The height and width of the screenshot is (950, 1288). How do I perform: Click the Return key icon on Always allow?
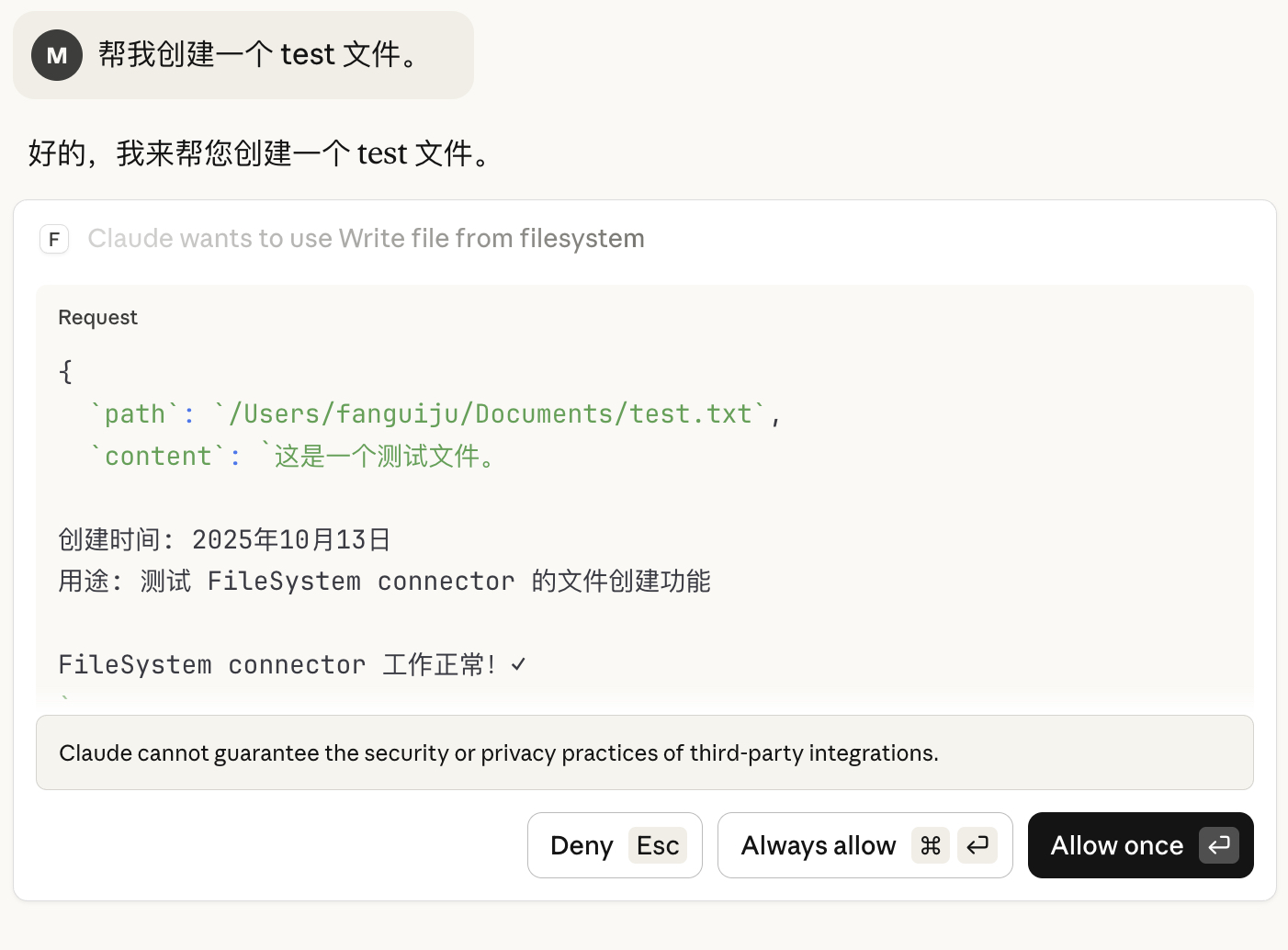977,845
